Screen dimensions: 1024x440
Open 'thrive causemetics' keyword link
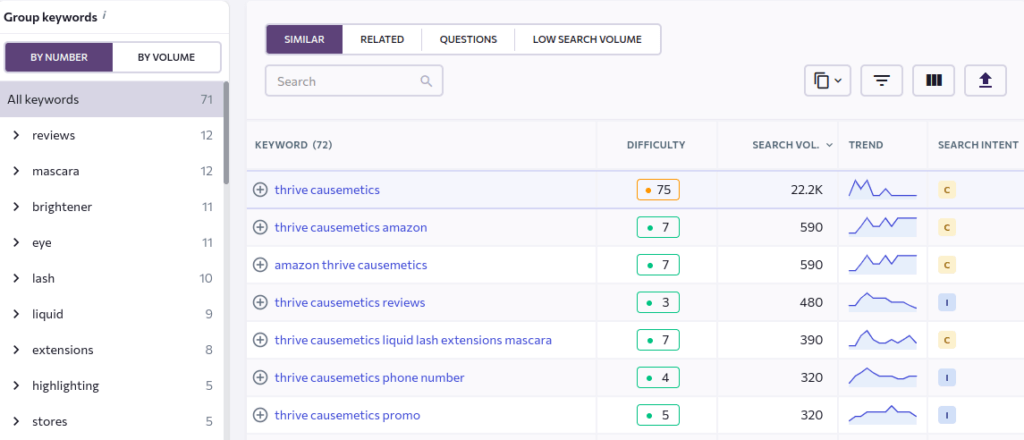tap(327, 190)
